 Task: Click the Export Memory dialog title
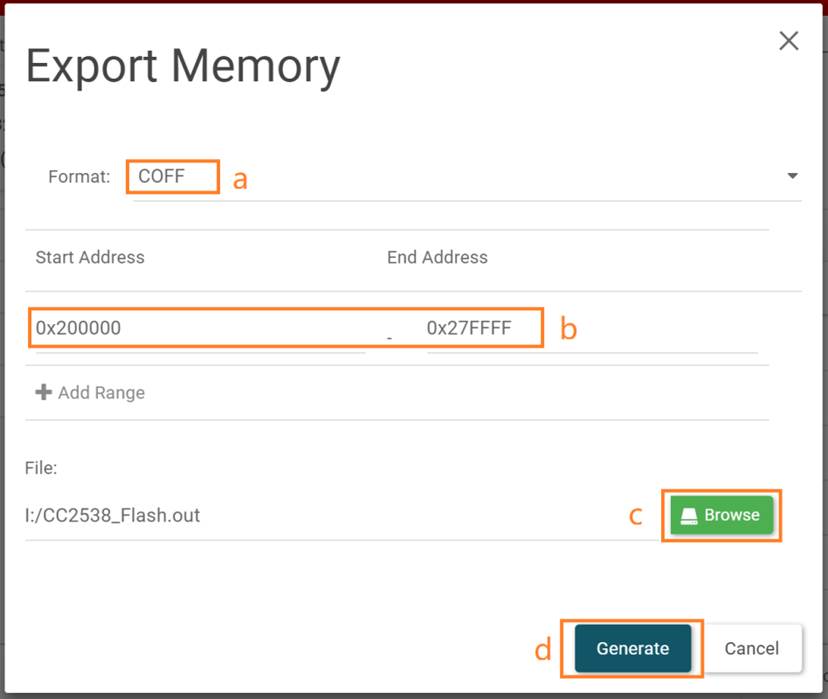click(x=183, y=67)
